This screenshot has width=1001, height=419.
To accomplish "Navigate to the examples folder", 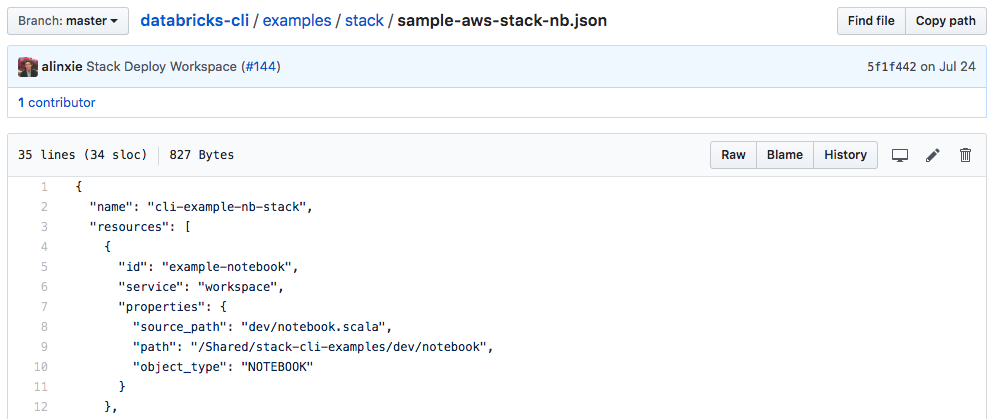I will point(297,20).
